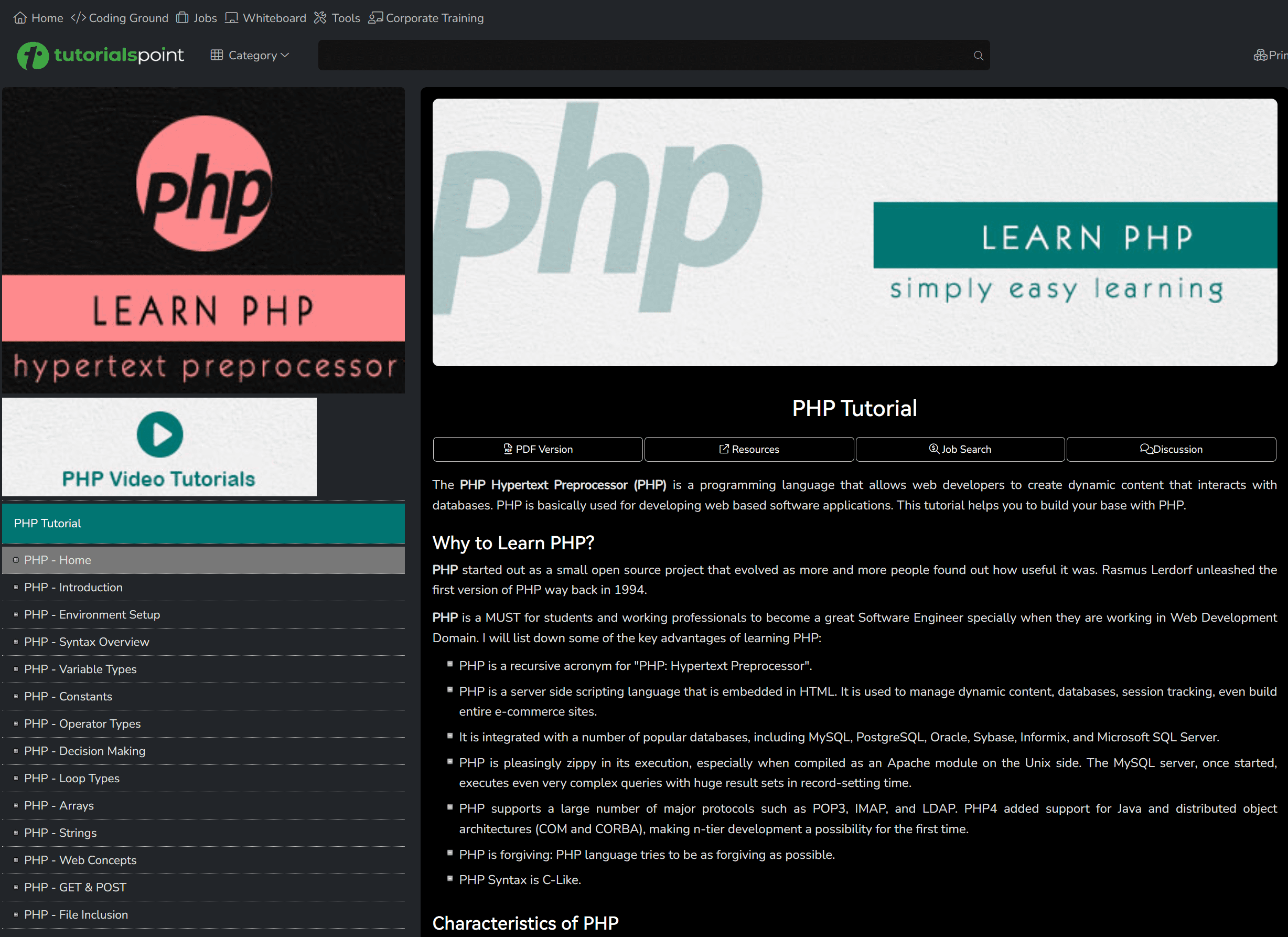Click into the search input field
1288x937 pixels.
642,56
